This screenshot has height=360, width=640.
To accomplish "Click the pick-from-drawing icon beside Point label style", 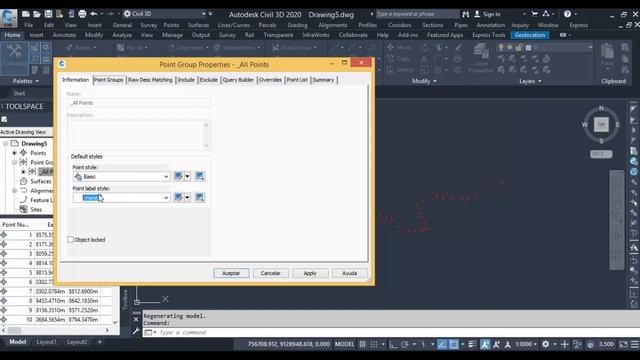I will pyautogui.click(x=200, y=198).
